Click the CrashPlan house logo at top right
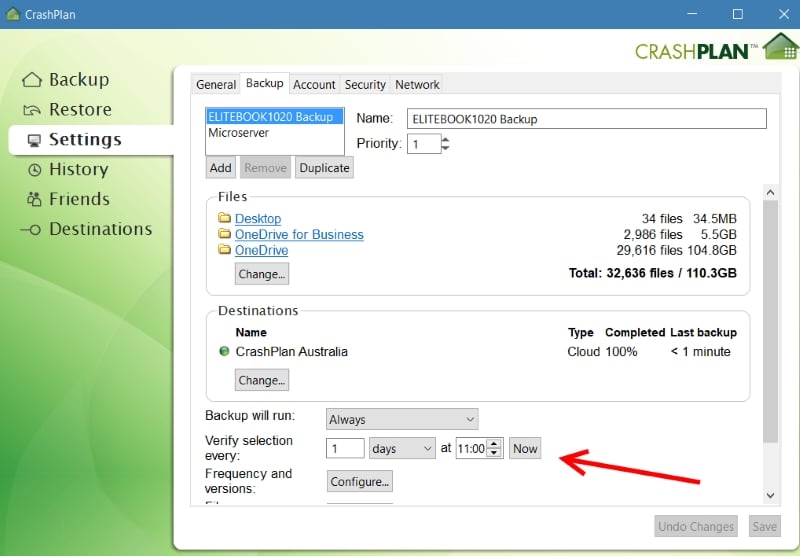 click(781, 47)
